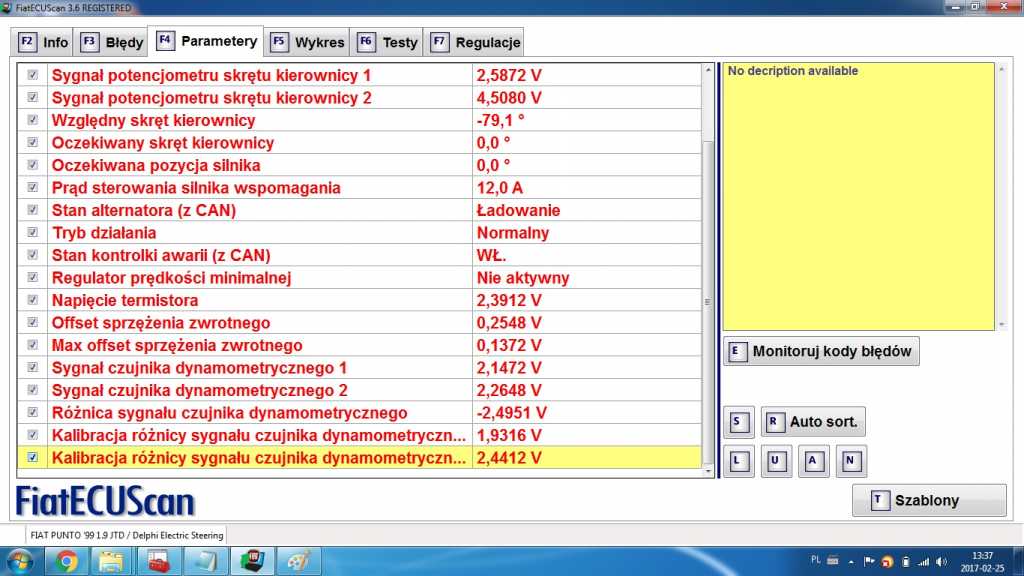Image resolution: width=1024 pixels, height=576 pixels.
Task: Click the U shortcut button
Action: click(x=776, y=462)
